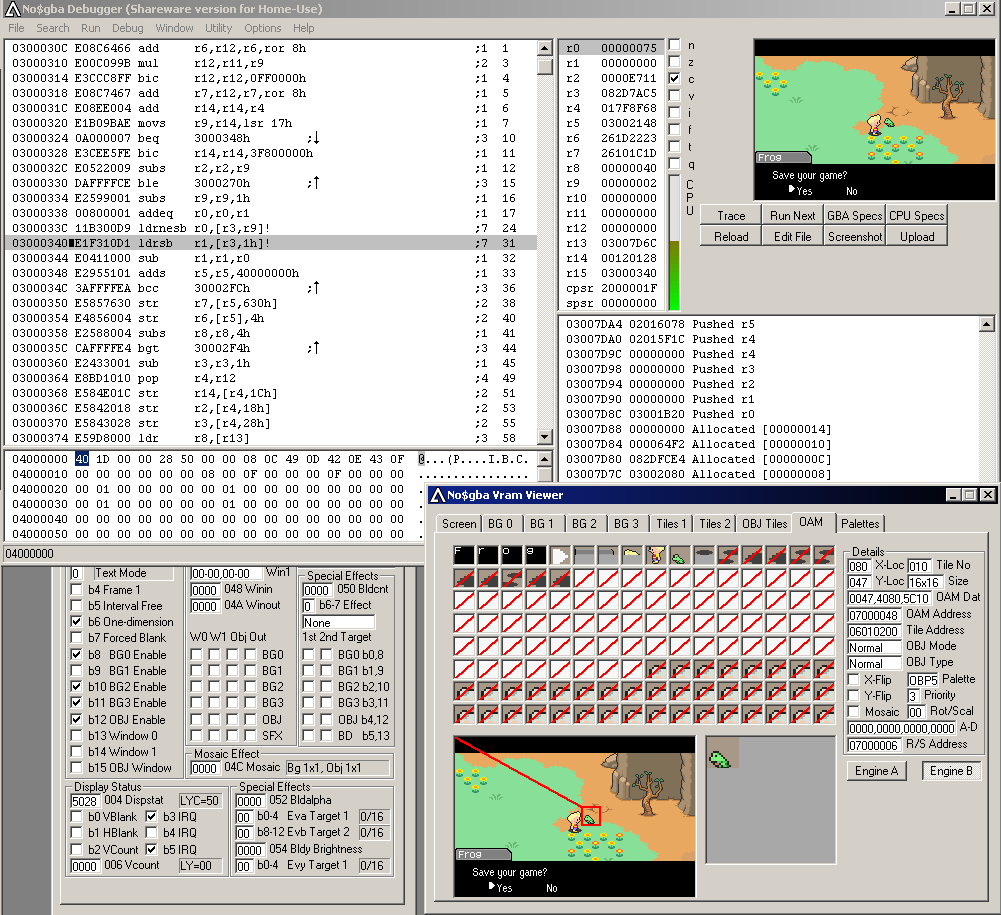Select the white arrow cursor sprite in OAM
The width and height of the screenshot is (1001, 915).
point(560,555)
